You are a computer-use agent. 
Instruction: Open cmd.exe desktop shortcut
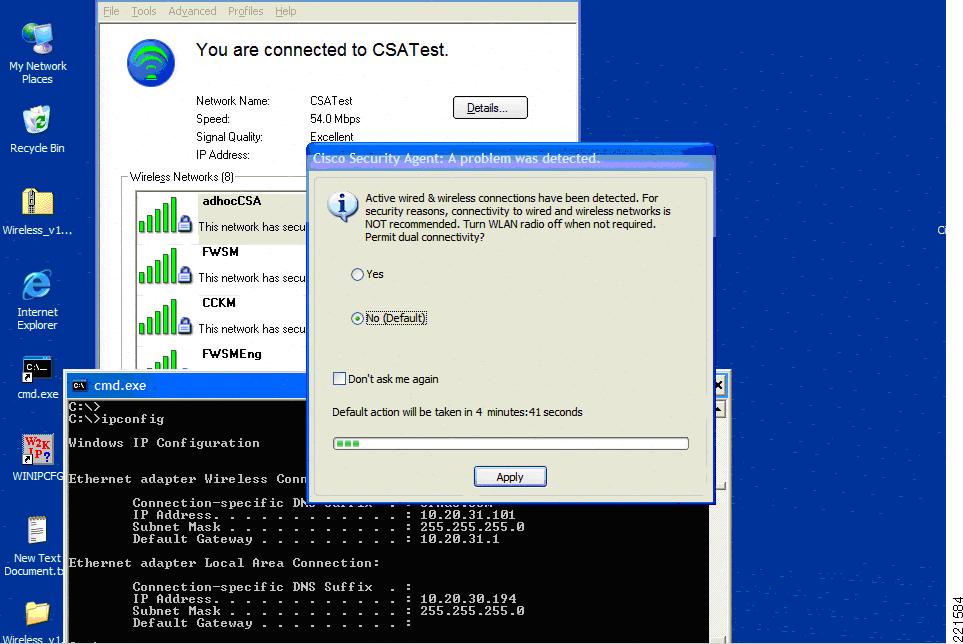[x=37, y=378]
